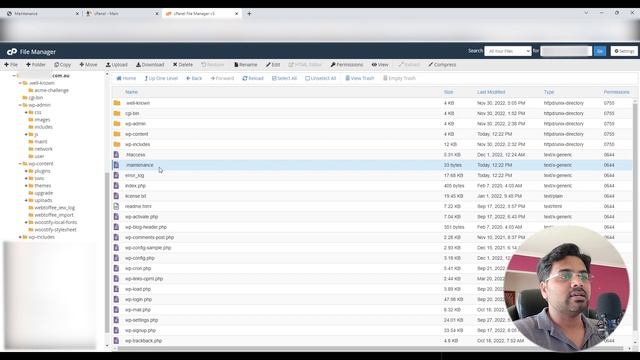Click the cPanel logo in File Manager header
This screenshot has height=360, width=640.
[x=12, y=52]
